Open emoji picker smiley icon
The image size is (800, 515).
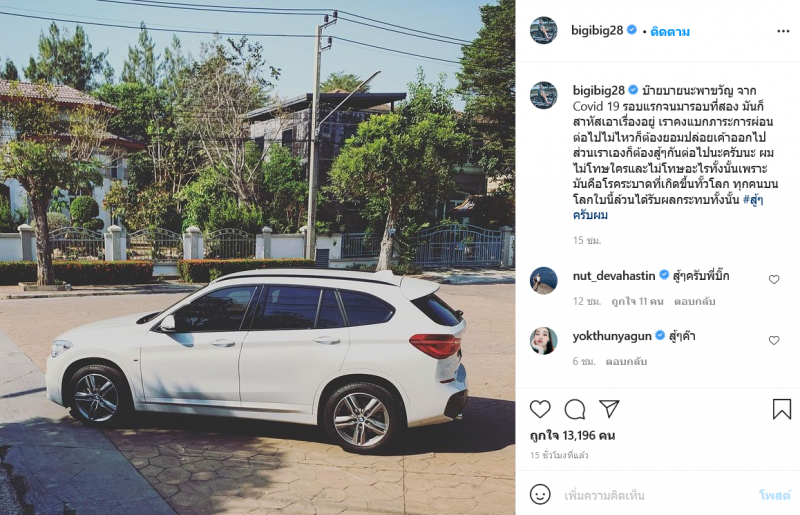540,494
